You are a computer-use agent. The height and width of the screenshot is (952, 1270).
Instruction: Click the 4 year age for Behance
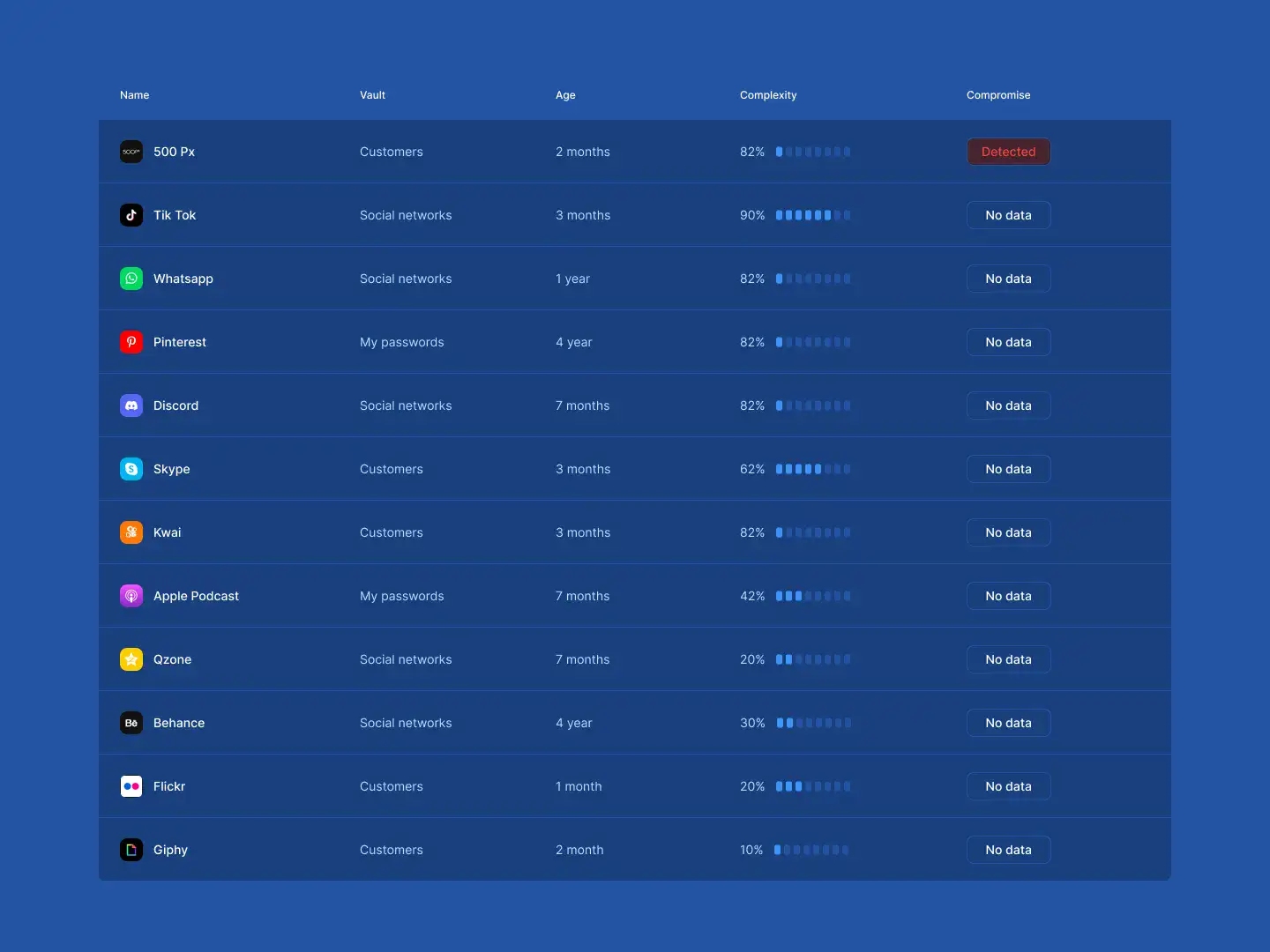(574, 723)
